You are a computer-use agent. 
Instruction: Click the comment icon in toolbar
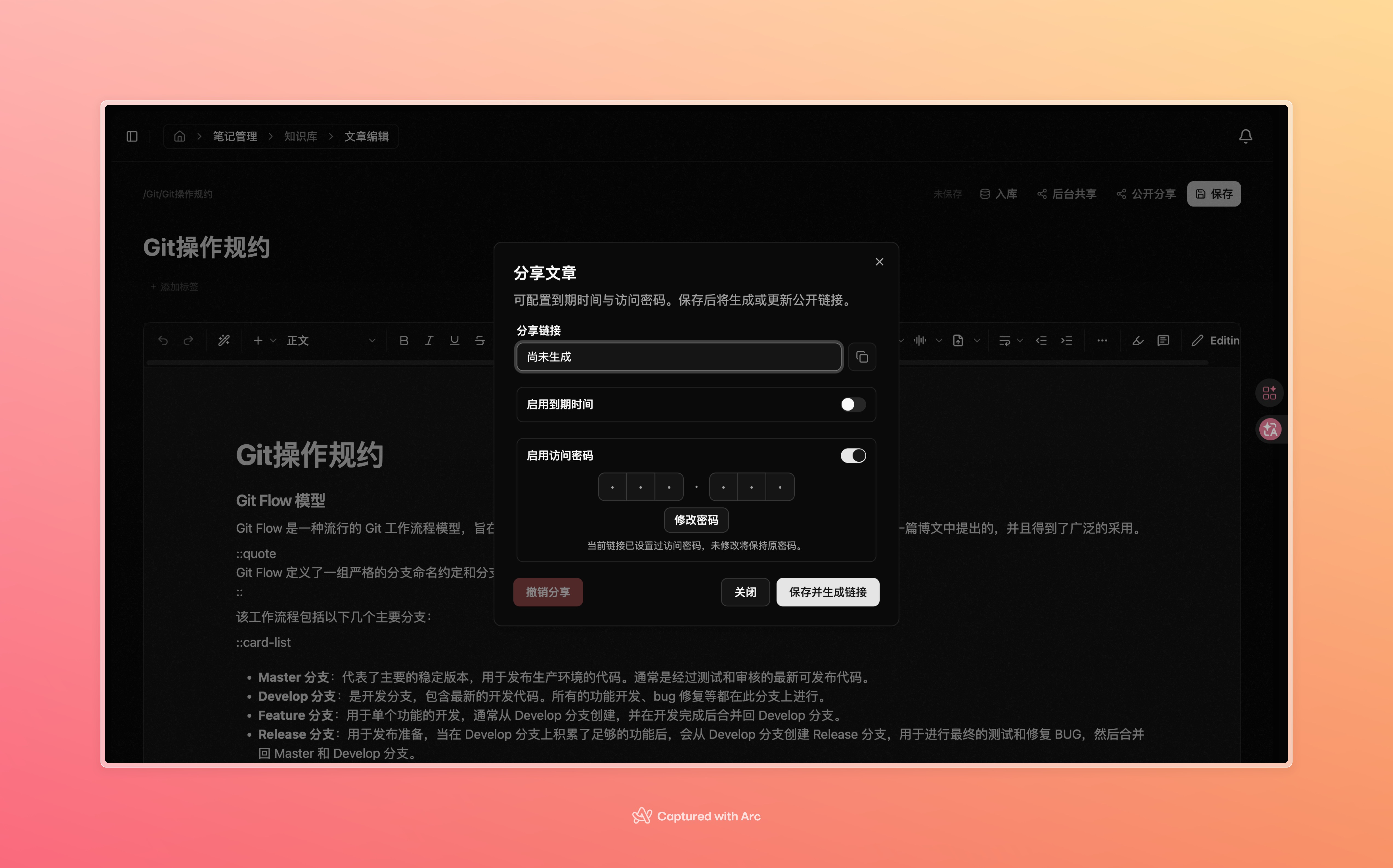1163,340
